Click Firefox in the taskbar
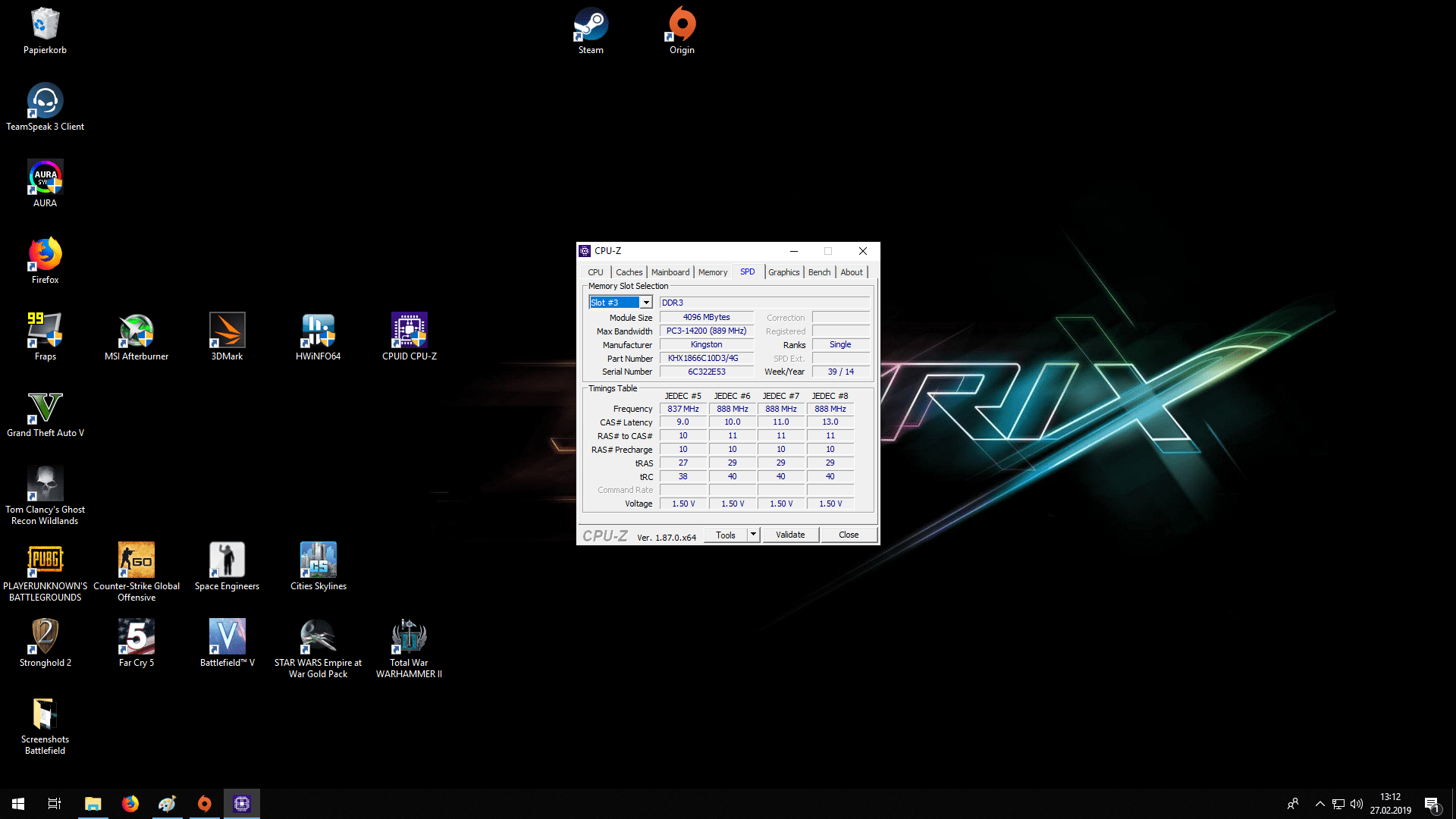 (130, 804)
